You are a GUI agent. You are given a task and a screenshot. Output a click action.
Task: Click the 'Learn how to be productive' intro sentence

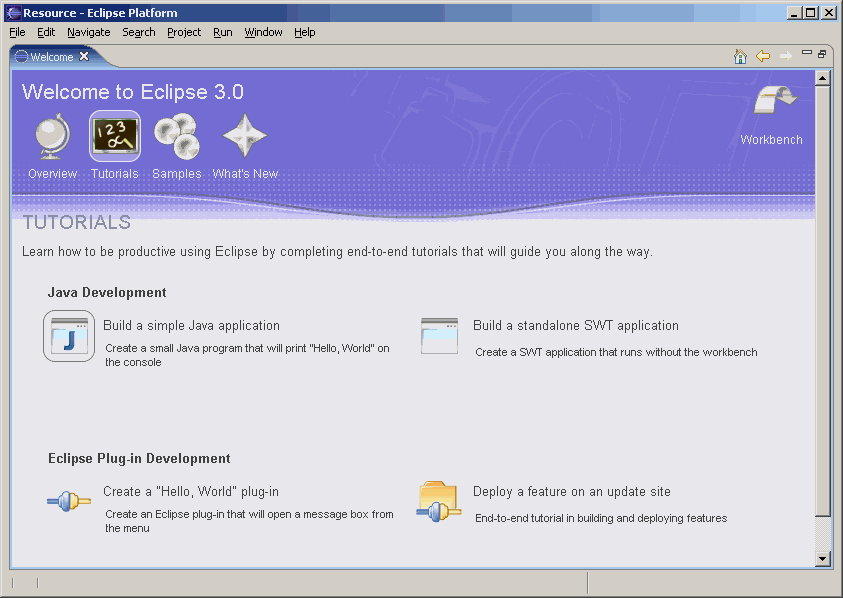[x=337, y=252]
